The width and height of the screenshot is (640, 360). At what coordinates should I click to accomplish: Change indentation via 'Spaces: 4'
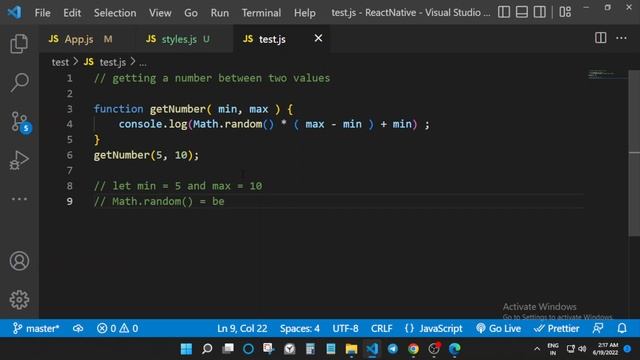(x=300, y=329)
